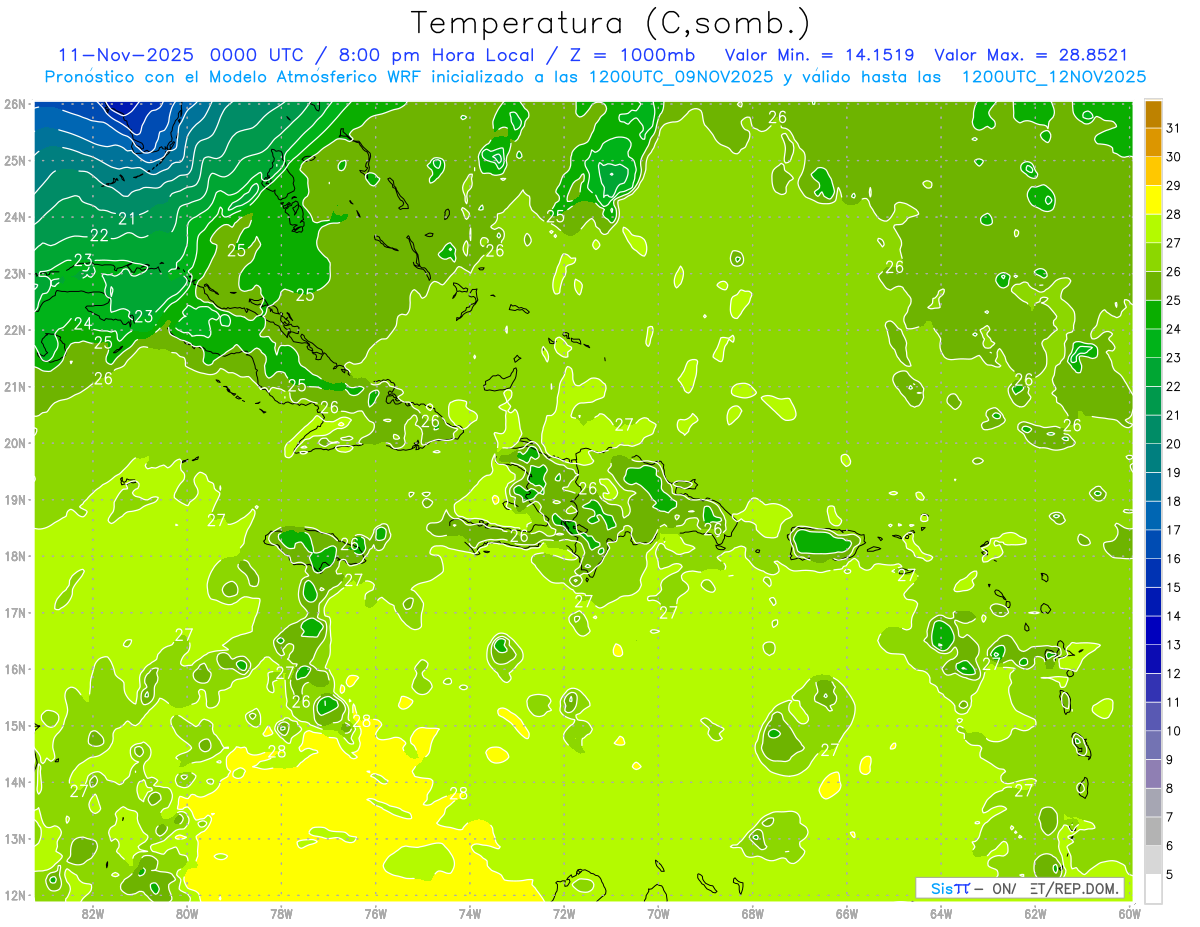Click the yellow legend band between 28 and 29
This screenshot has height=927, width=1200.
point(1153,200)
